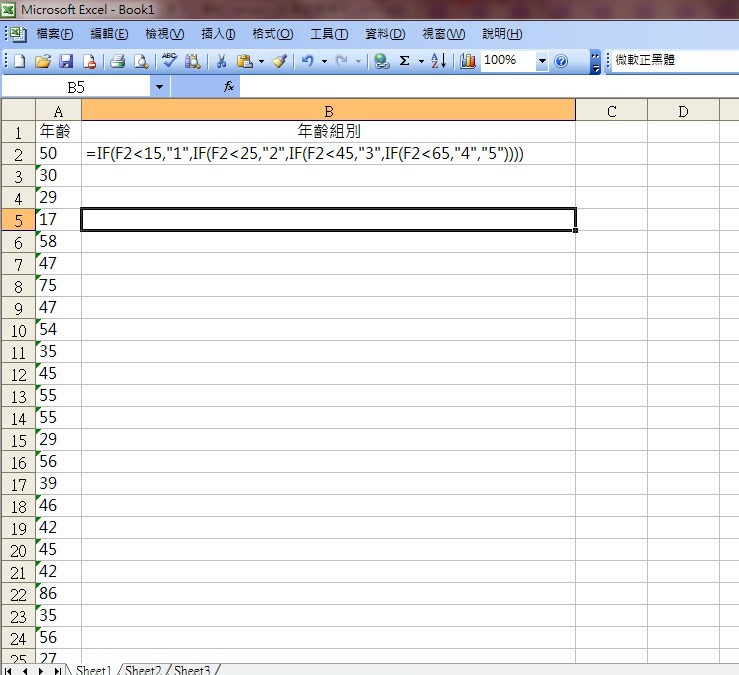Open the Redo history dropdown

(x=358, y=61)
